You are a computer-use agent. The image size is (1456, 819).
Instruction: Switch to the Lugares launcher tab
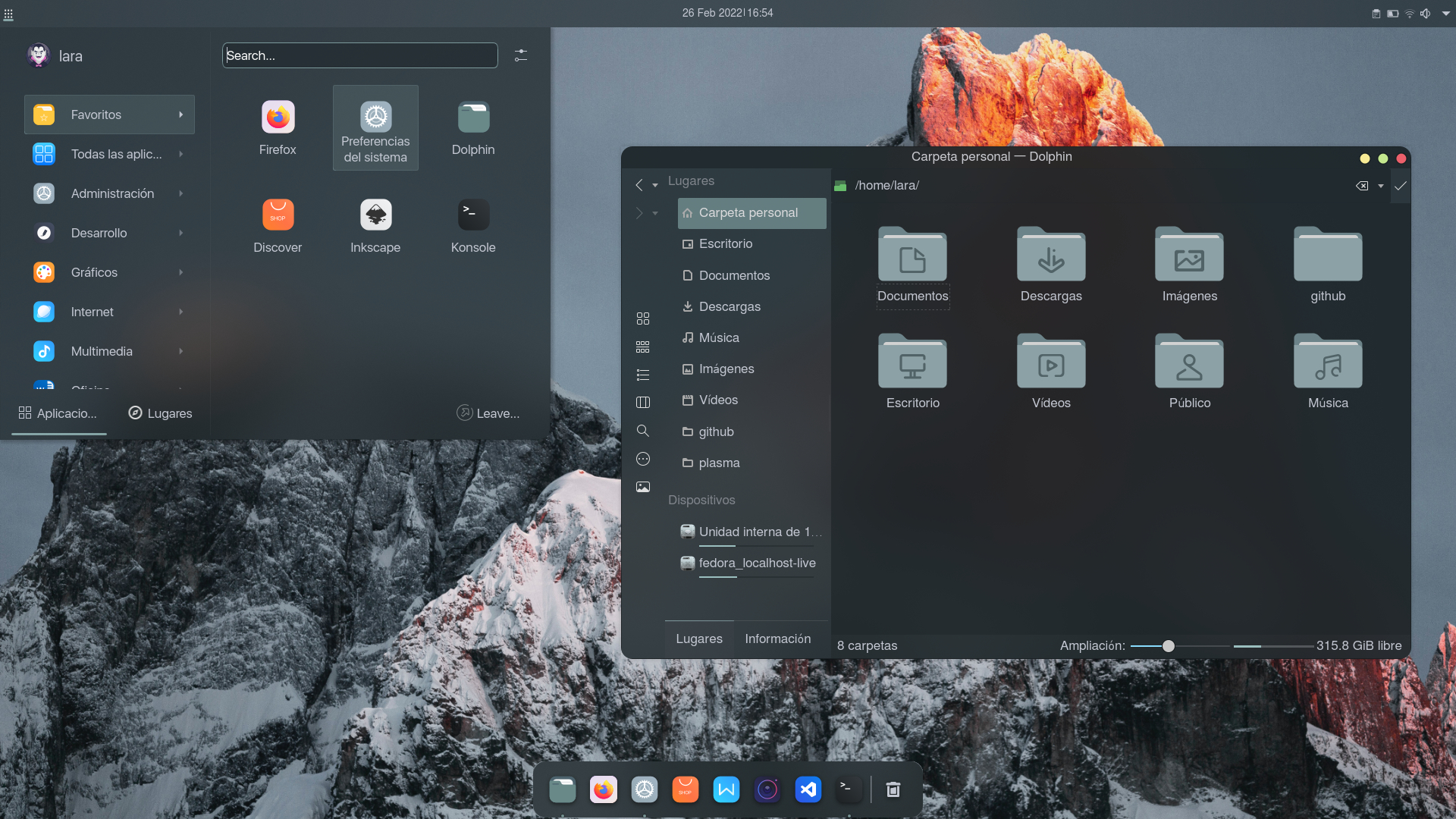pyautogui.click(x=160, y=413)
